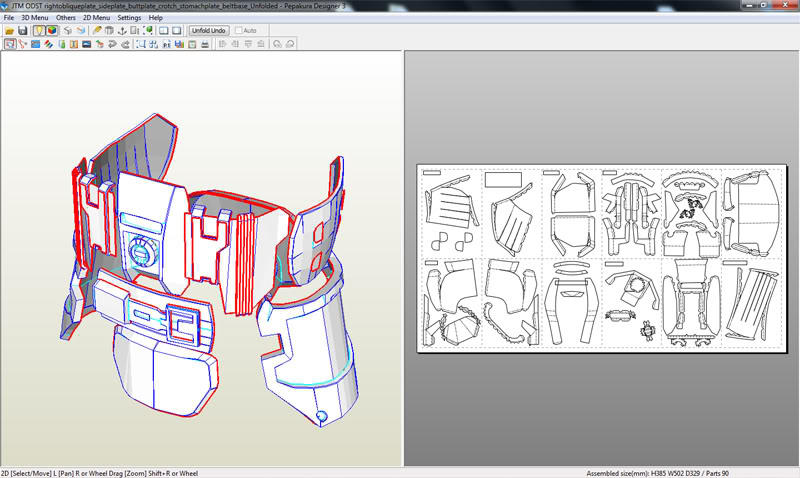Click the green bottle-shaped tool icon
Image resolution: width=800 pixels, height=478 pixels.
(x=62, y=44)
